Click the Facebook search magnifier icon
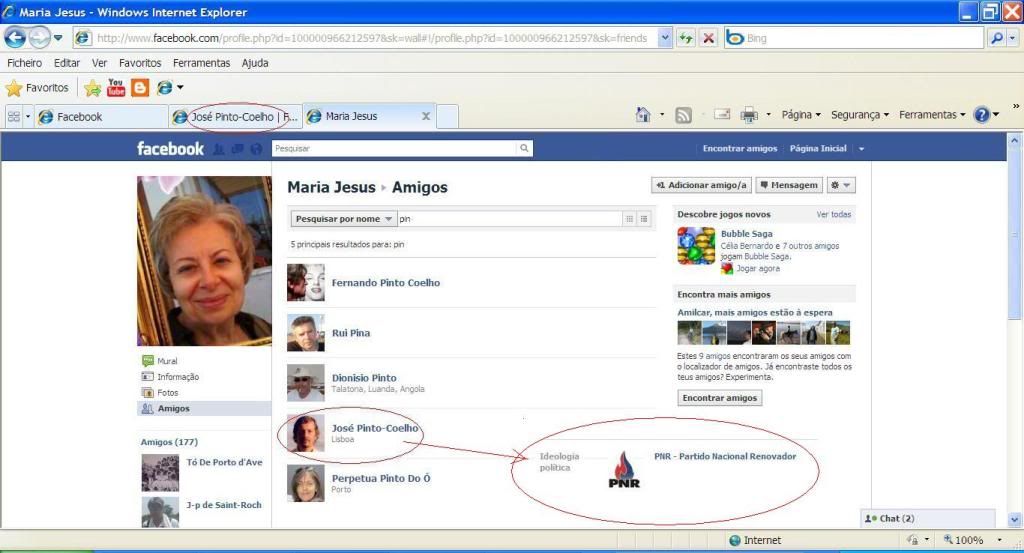The image size is (1024, 553). [x=524, y=148]
